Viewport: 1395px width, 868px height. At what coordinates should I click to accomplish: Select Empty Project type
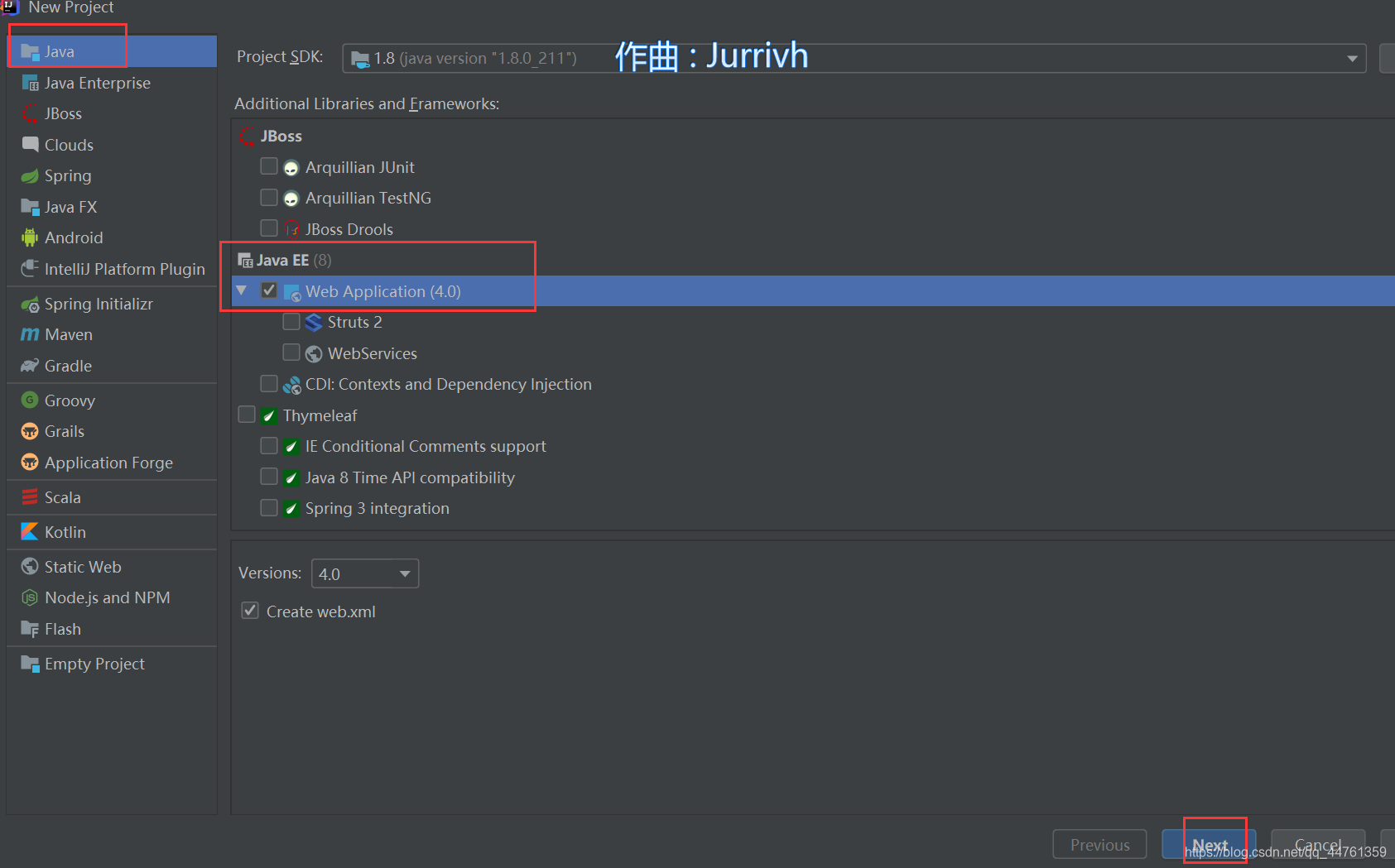pos(112,664)
